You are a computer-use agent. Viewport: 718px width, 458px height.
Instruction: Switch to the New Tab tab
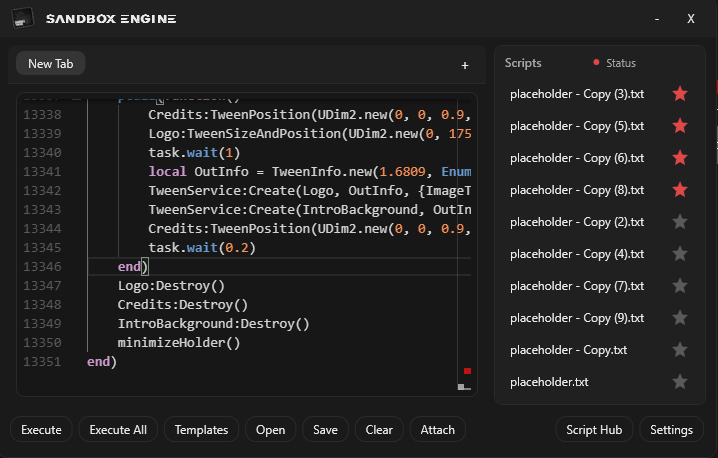pyautogui.click(x=50, y=64)
